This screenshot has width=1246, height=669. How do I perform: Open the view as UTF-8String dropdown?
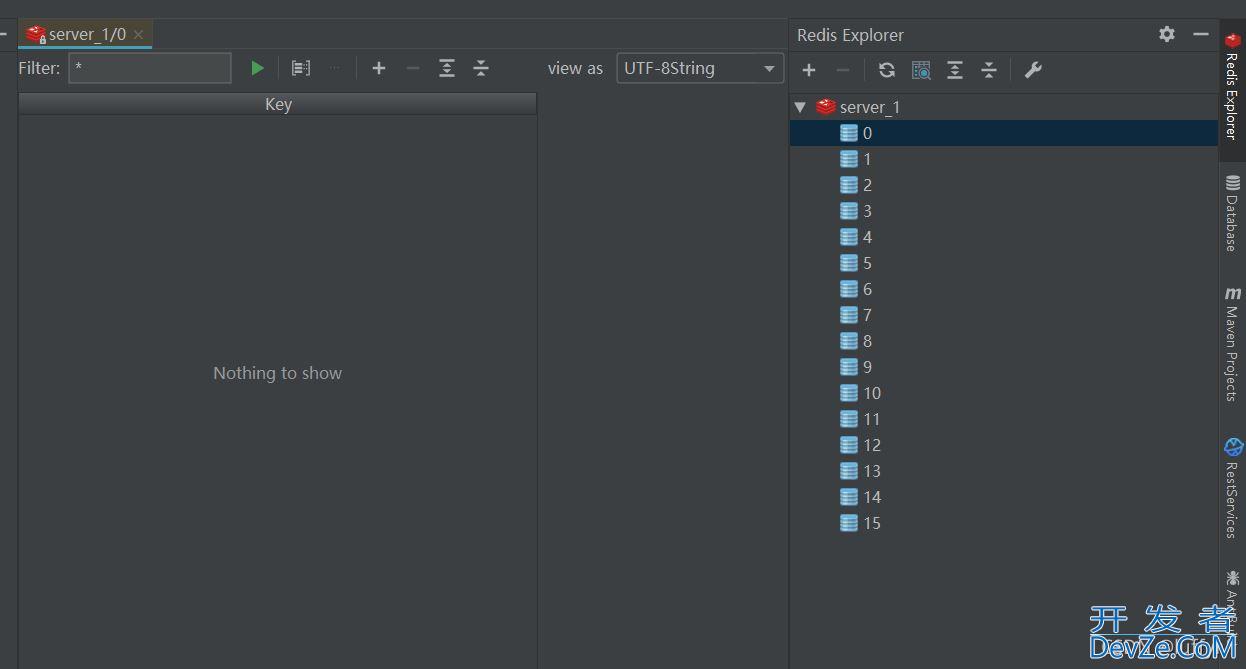[700, 68]
